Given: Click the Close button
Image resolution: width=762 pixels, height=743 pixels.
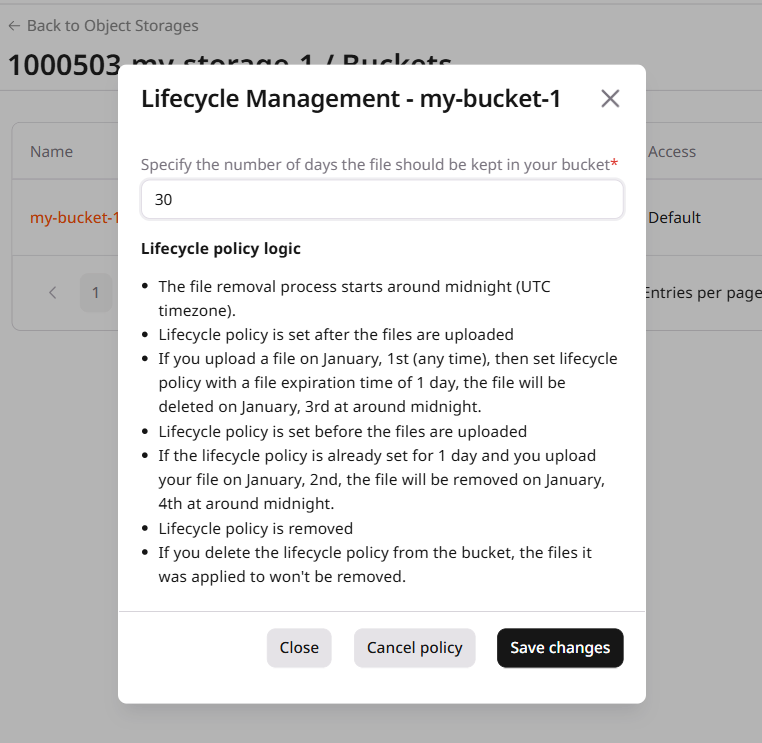Looking at the screenshot, I should 299,648.
